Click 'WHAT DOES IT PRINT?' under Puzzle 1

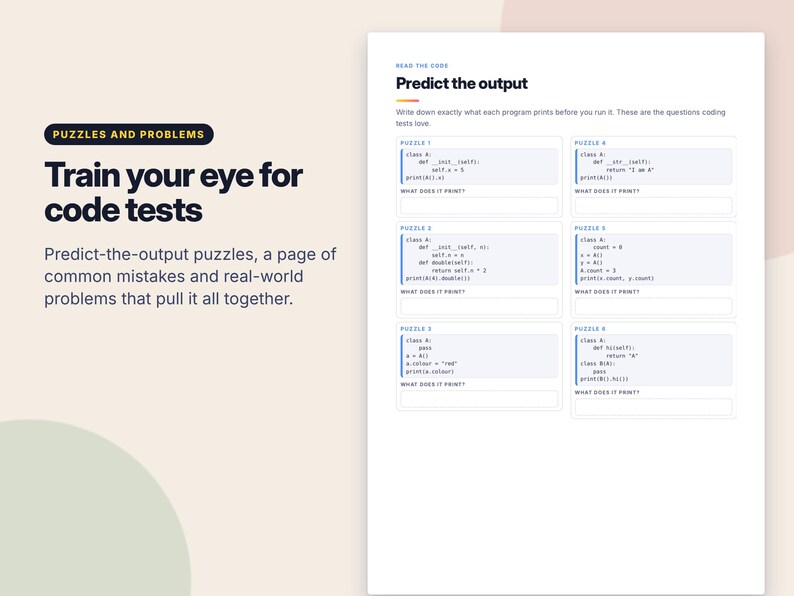pyautogui.click(x=432, y=191)
